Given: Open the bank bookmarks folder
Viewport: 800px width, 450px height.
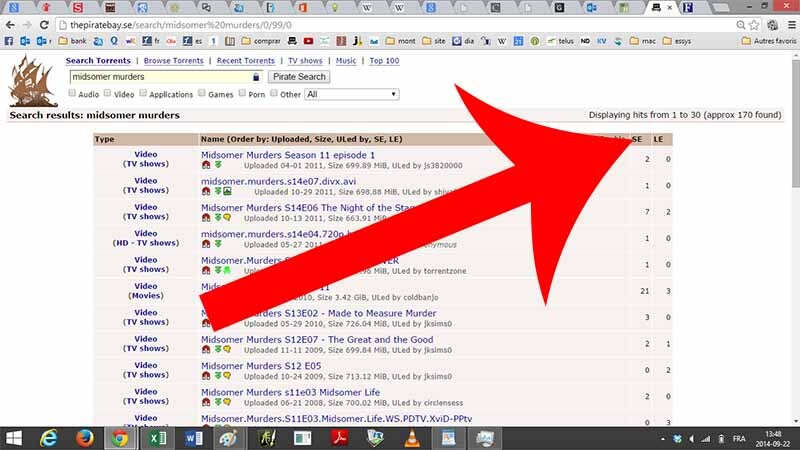Looking at the screenshot, I should tap(72, 41).
